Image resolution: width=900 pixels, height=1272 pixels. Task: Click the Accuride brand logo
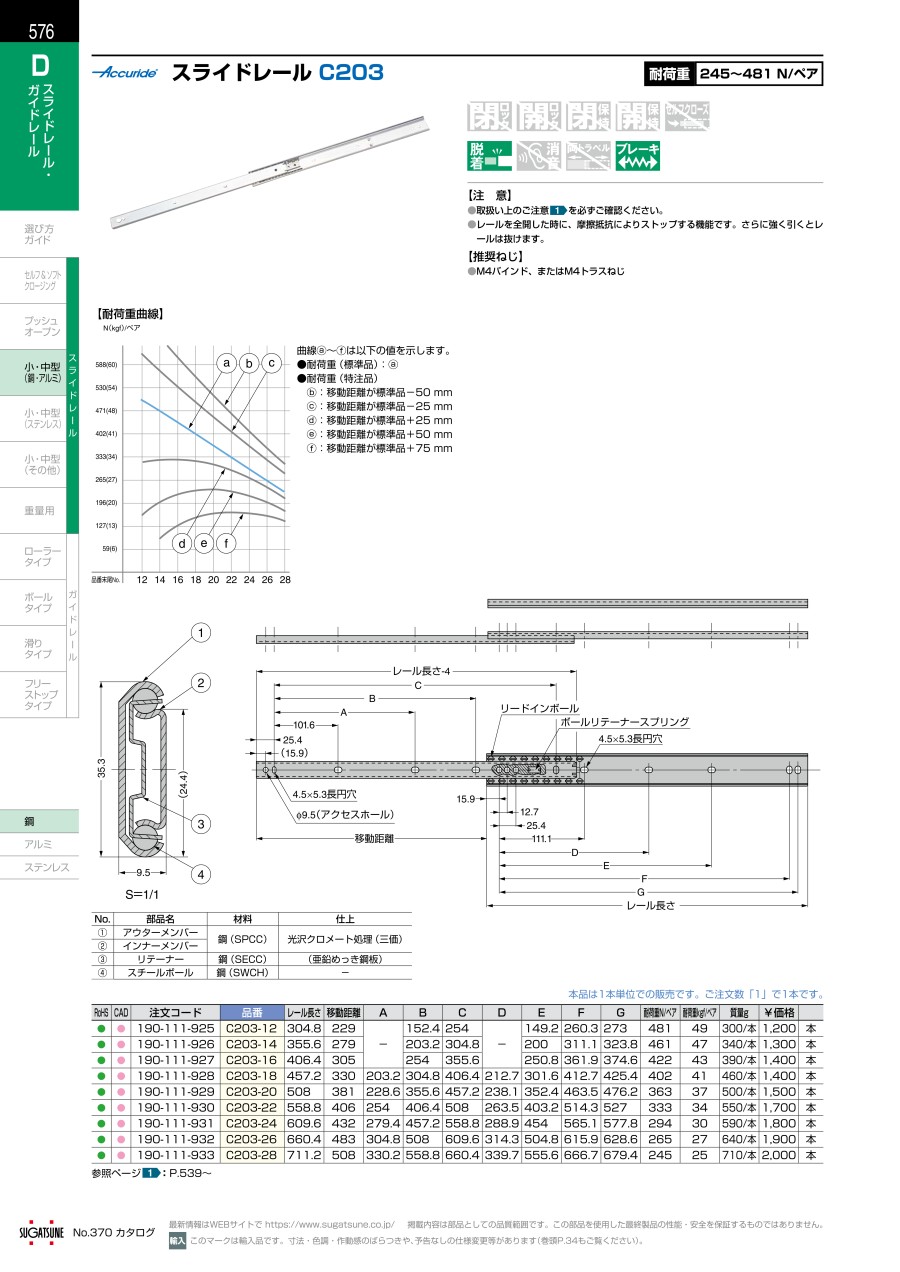point(126,73)
